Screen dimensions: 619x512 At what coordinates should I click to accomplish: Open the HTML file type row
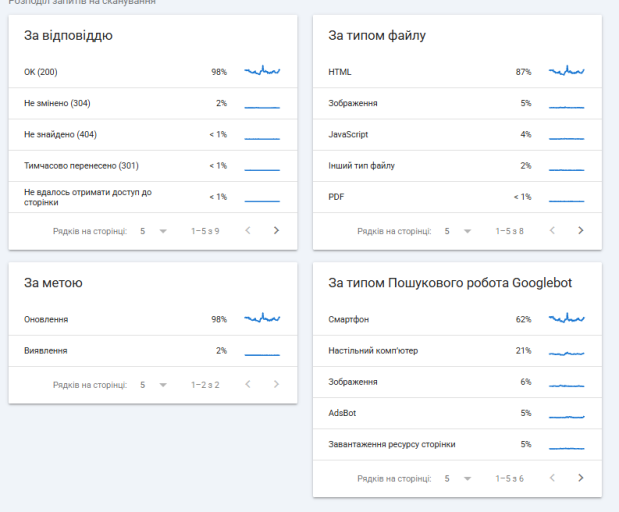pyautogui.click(x=457, y=72)
